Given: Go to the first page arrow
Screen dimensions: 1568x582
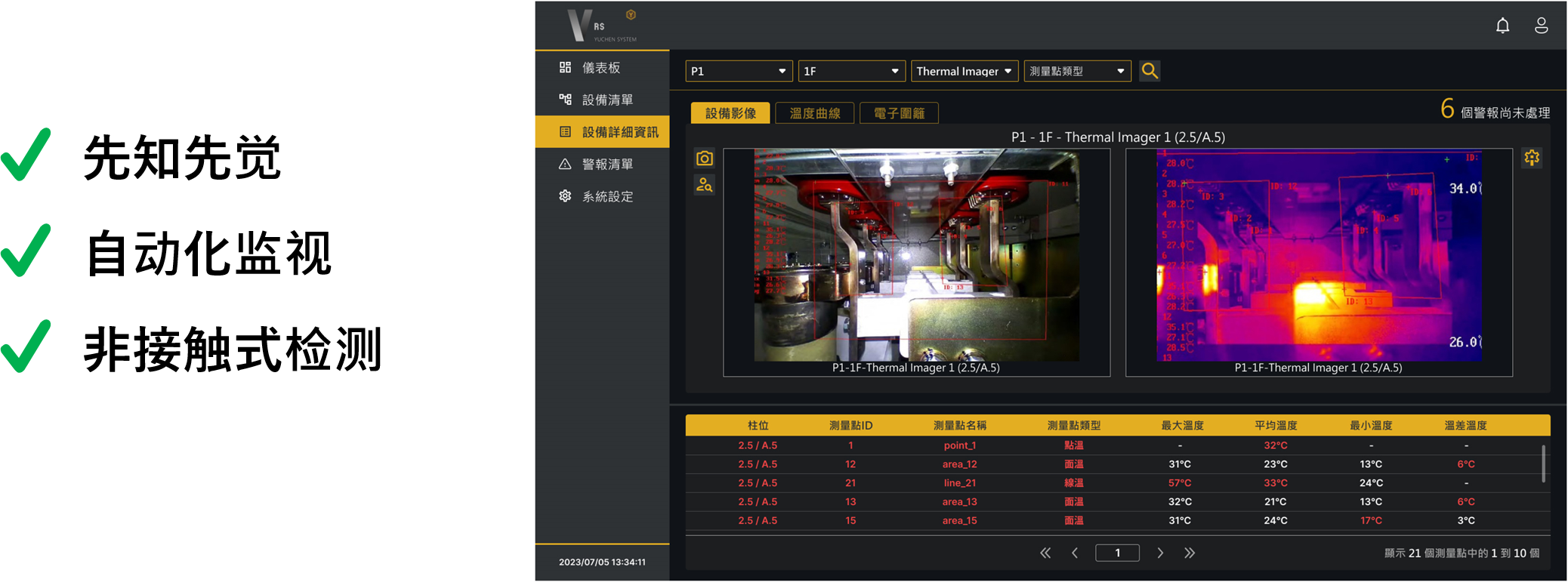Looking at the screenshot, I should pos(1045,553).
